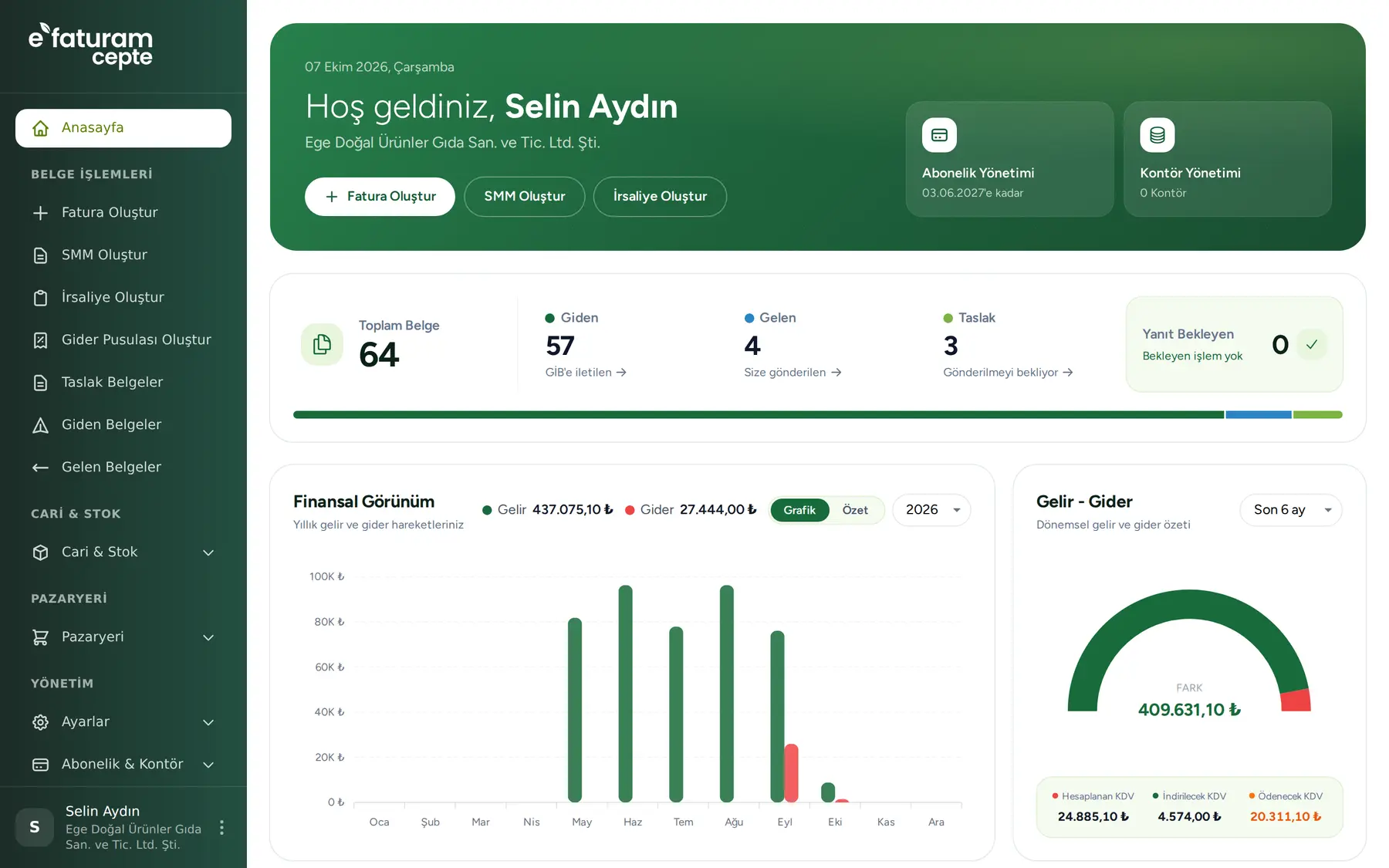Viewport: 1389px width, 868px height.
Task: Follow the GİB'e iletilen link
Action: (586, 372)
